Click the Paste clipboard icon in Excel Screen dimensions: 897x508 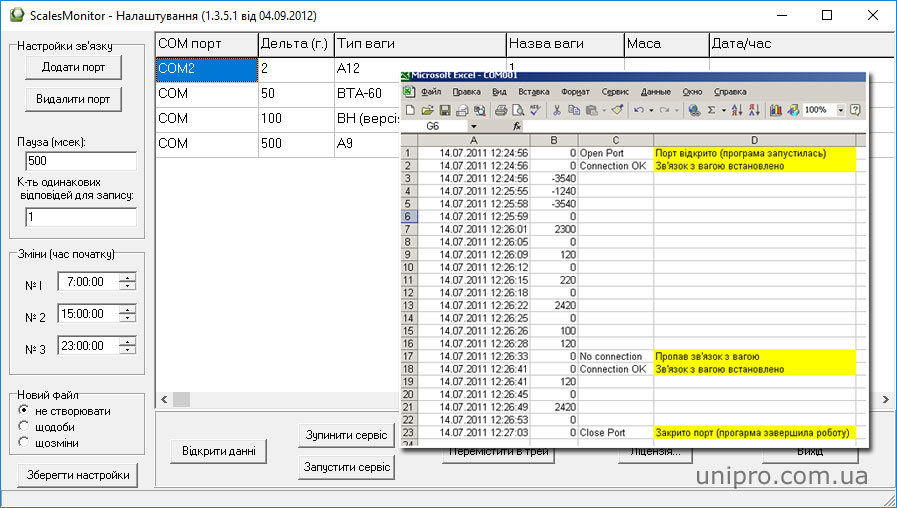point(592,110)
